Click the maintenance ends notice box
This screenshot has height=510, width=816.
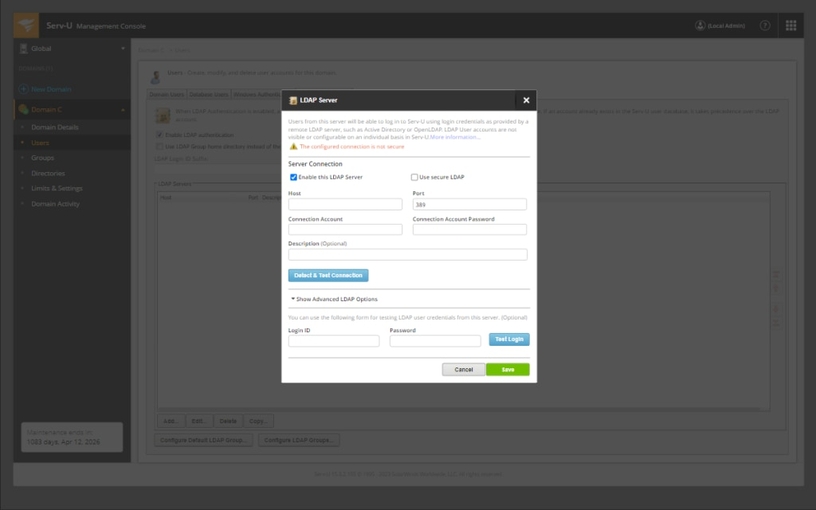(x=72, y=437)
